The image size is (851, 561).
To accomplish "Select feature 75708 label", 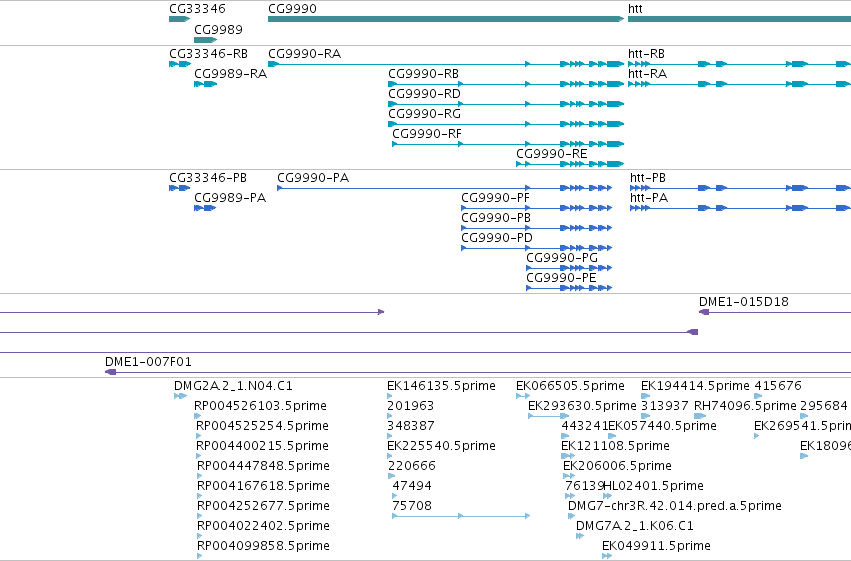I will pos(412,507).
